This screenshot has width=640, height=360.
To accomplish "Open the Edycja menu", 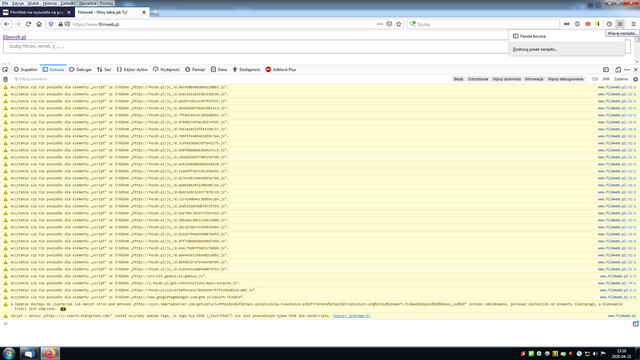I will [18, 3].
